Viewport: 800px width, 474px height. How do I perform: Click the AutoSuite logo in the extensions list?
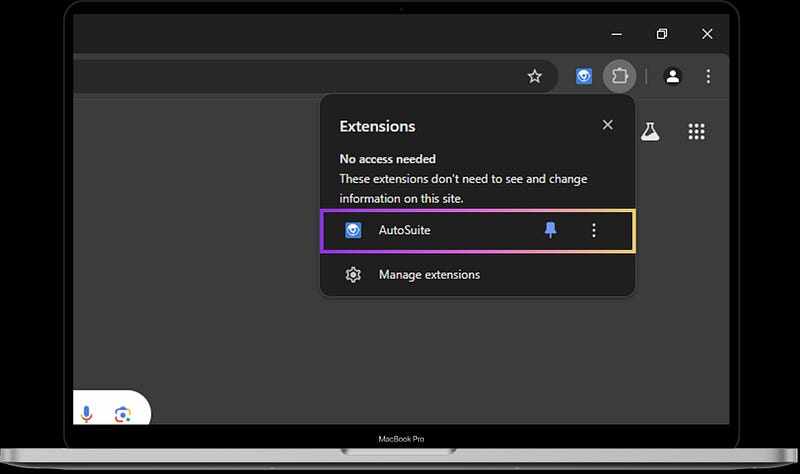(x=353, y=231)
